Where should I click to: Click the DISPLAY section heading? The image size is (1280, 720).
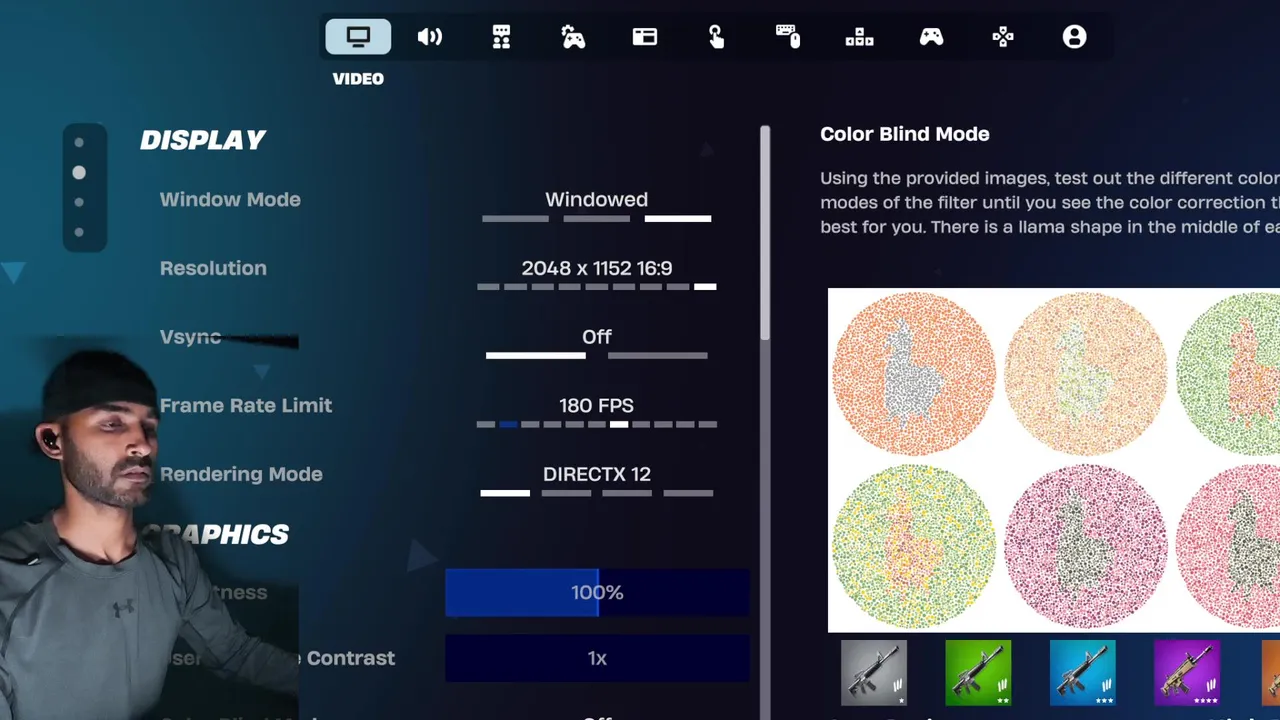203,140
